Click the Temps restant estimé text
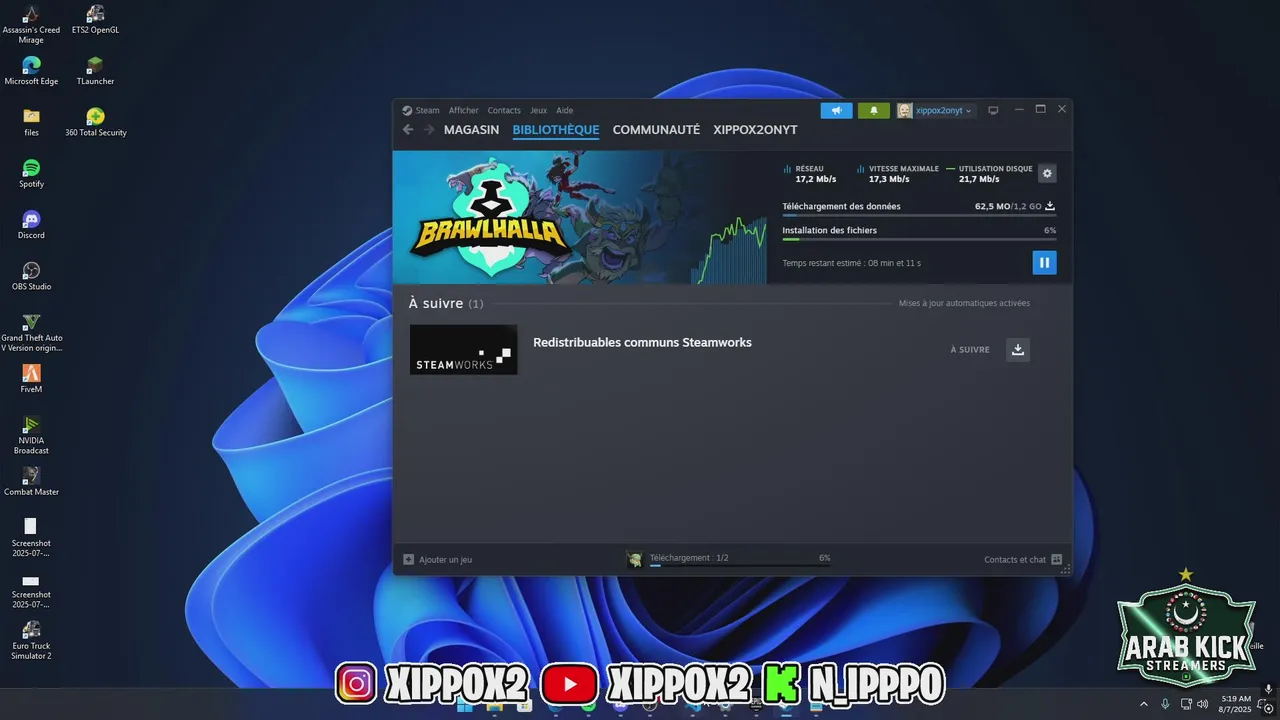1280x720 pixels. (851, 263)
